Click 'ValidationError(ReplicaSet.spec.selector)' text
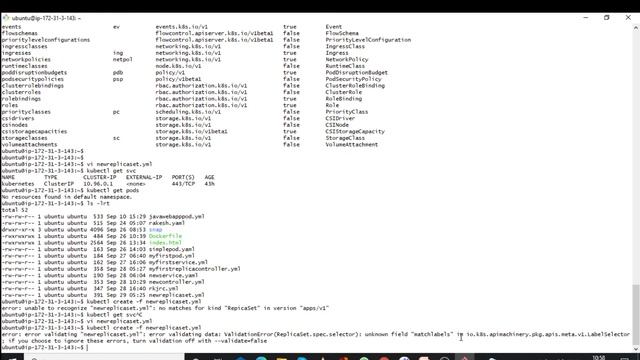The width and height of the screenshot is (640, 360). point(290,334)
